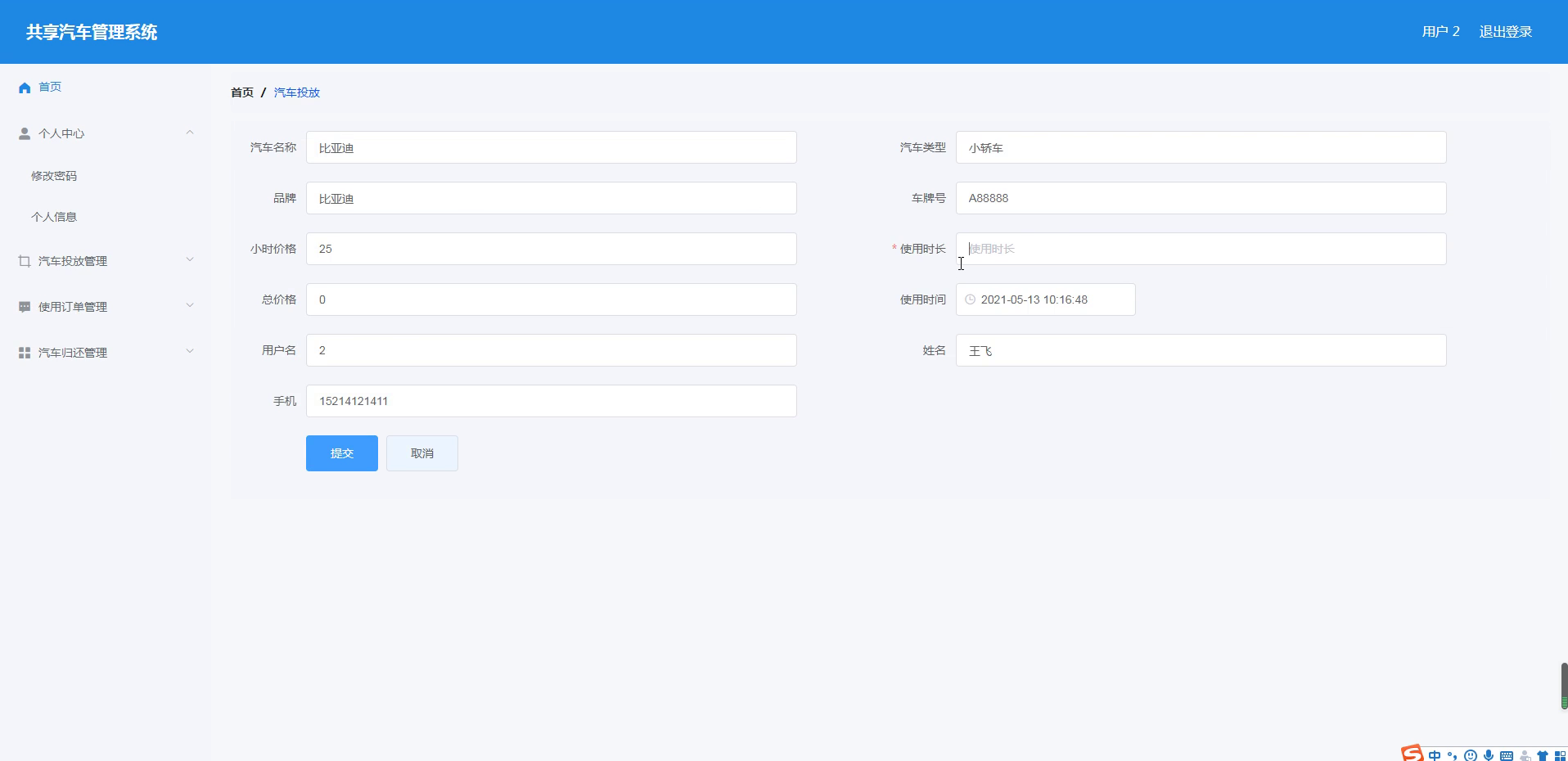
Task: Click the 提交 submit button
Action: coord(342,453)
